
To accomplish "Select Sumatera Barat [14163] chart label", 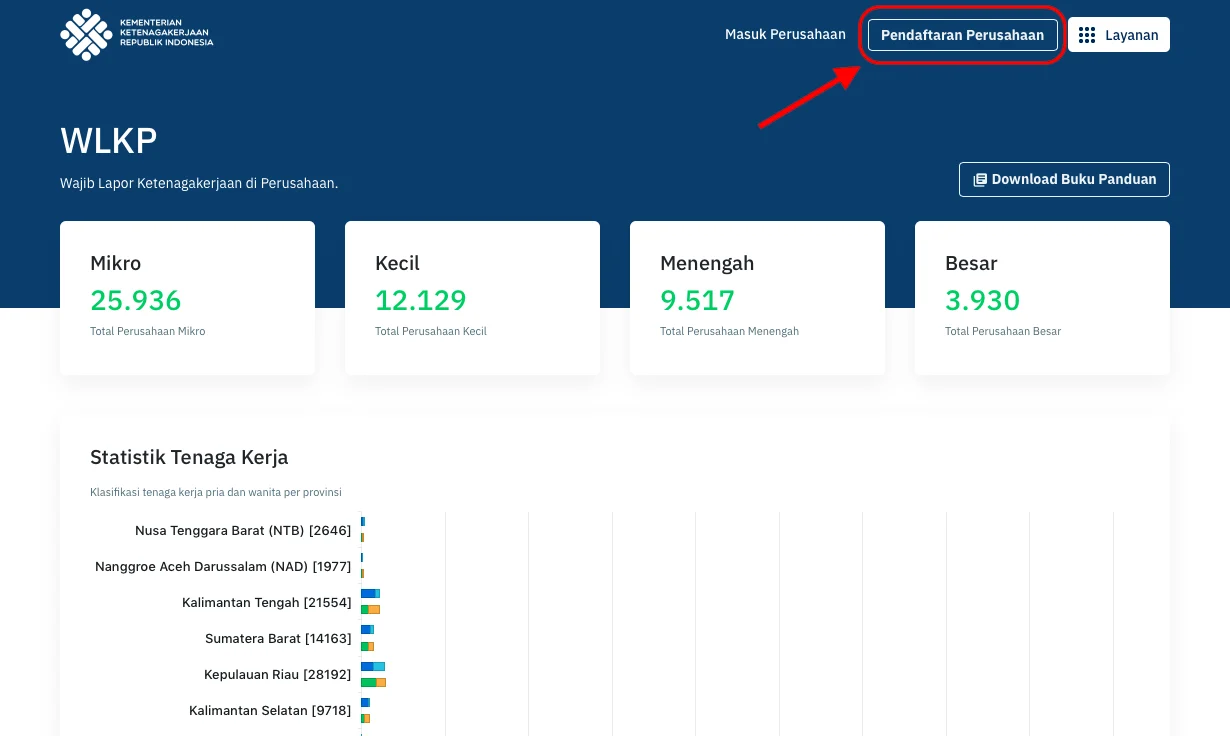I will pyautogui.click(x=278, y=638).
